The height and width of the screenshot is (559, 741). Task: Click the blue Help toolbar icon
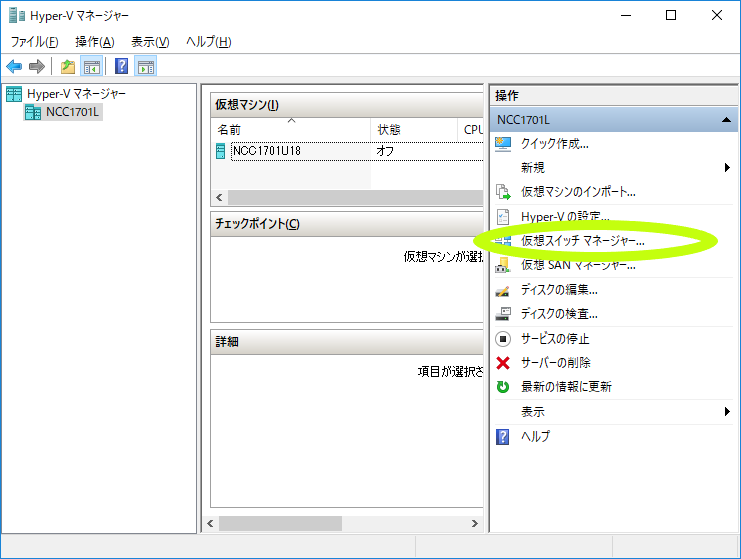[x=121, y=66]
